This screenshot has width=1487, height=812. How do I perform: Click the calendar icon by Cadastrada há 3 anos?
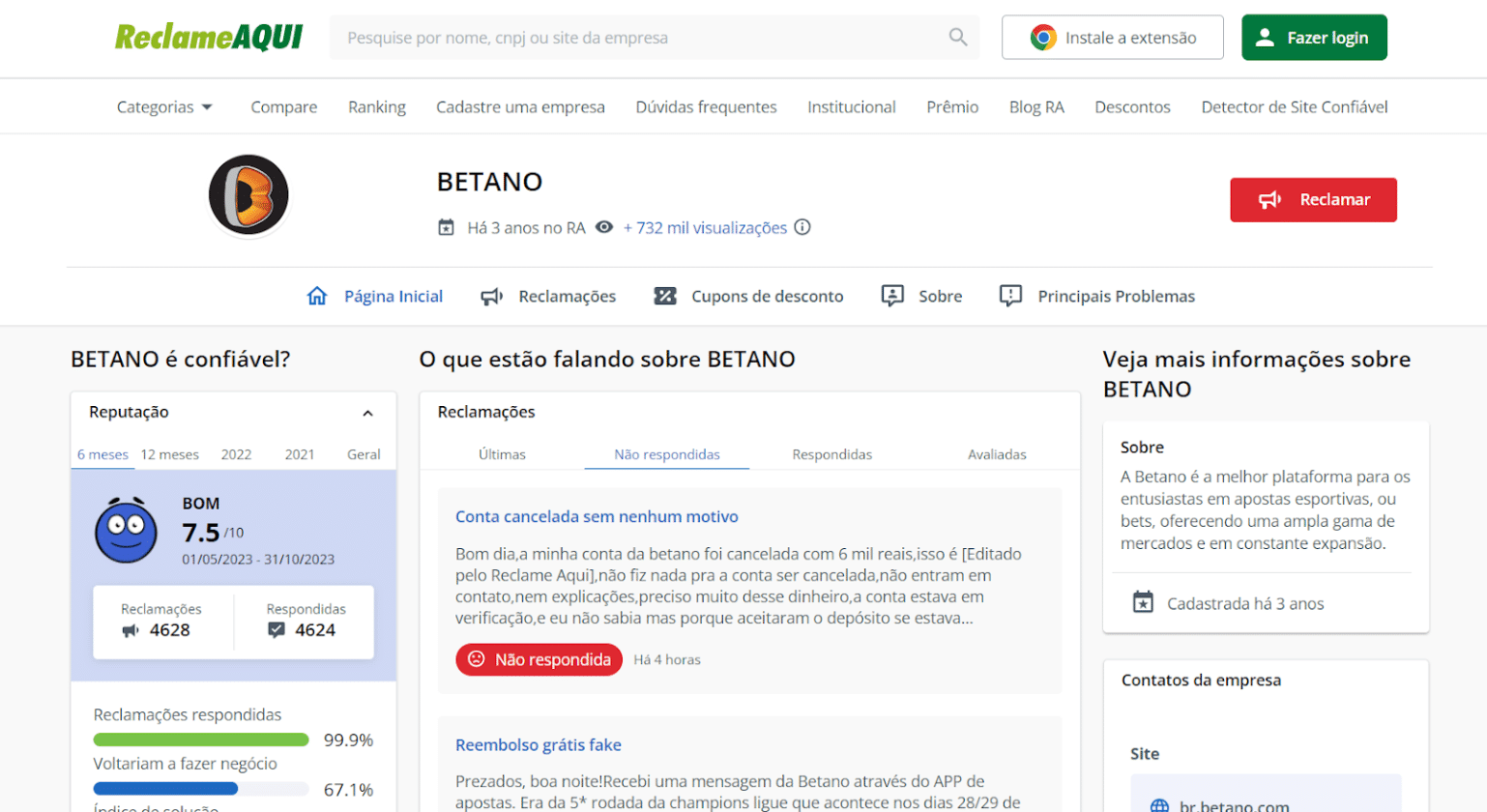[x=1143, y=602]
